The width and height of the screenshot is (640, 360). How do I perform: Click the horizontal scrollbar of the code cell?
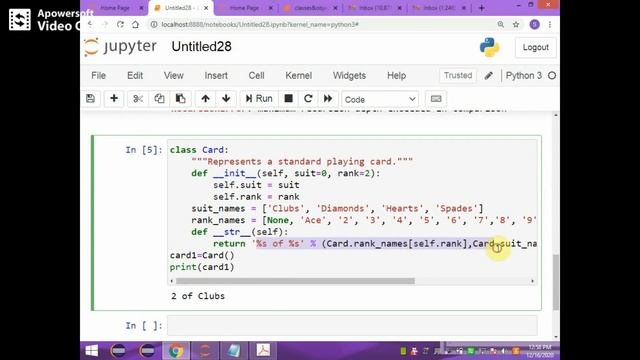pos(295,281)
